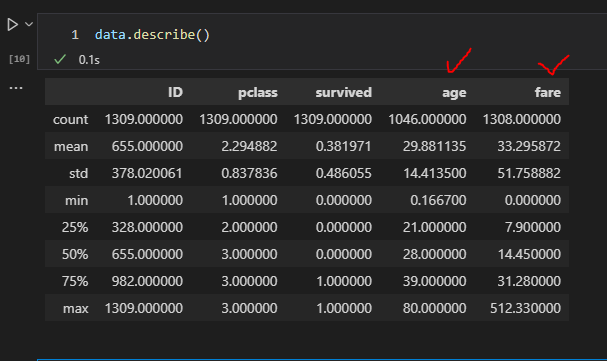Image resolution: width=607 pixels, height=361 pixels.
Task: Select the age column header
Action: (x=454, y=93)
